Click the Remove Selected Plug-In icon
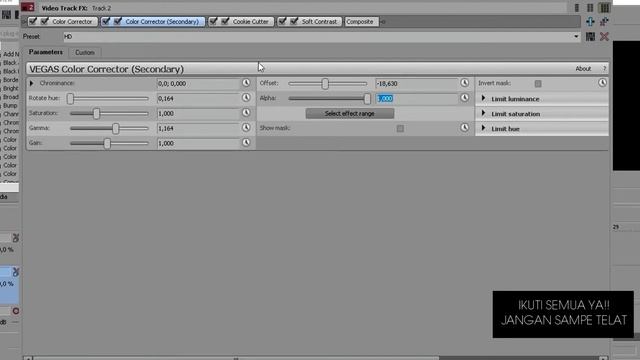Viewport: 640px width, 360px height. (604, 22)
